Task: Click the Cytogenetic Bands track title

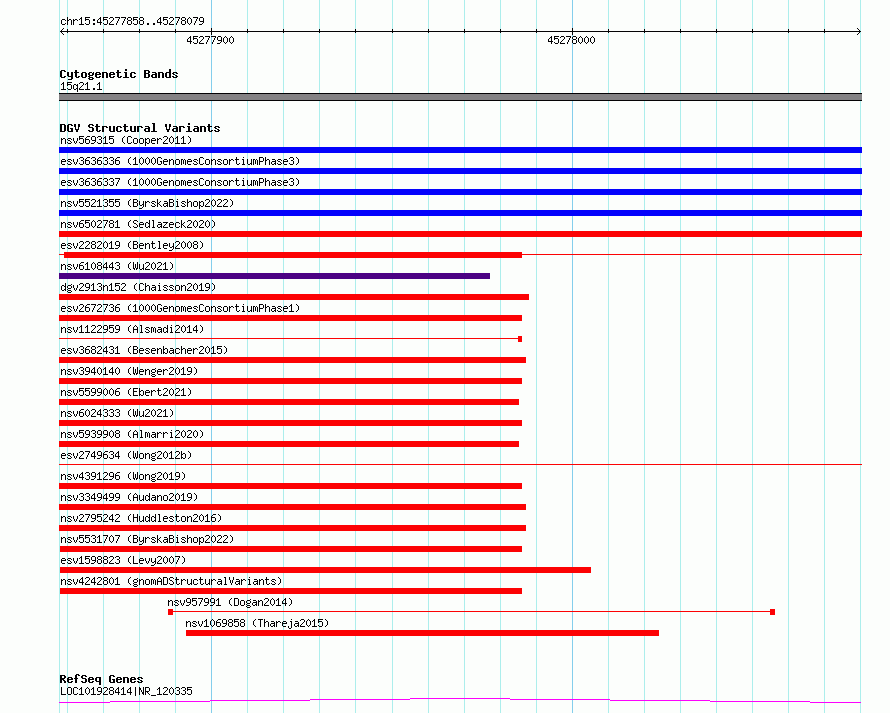Action: click(119, 74)
